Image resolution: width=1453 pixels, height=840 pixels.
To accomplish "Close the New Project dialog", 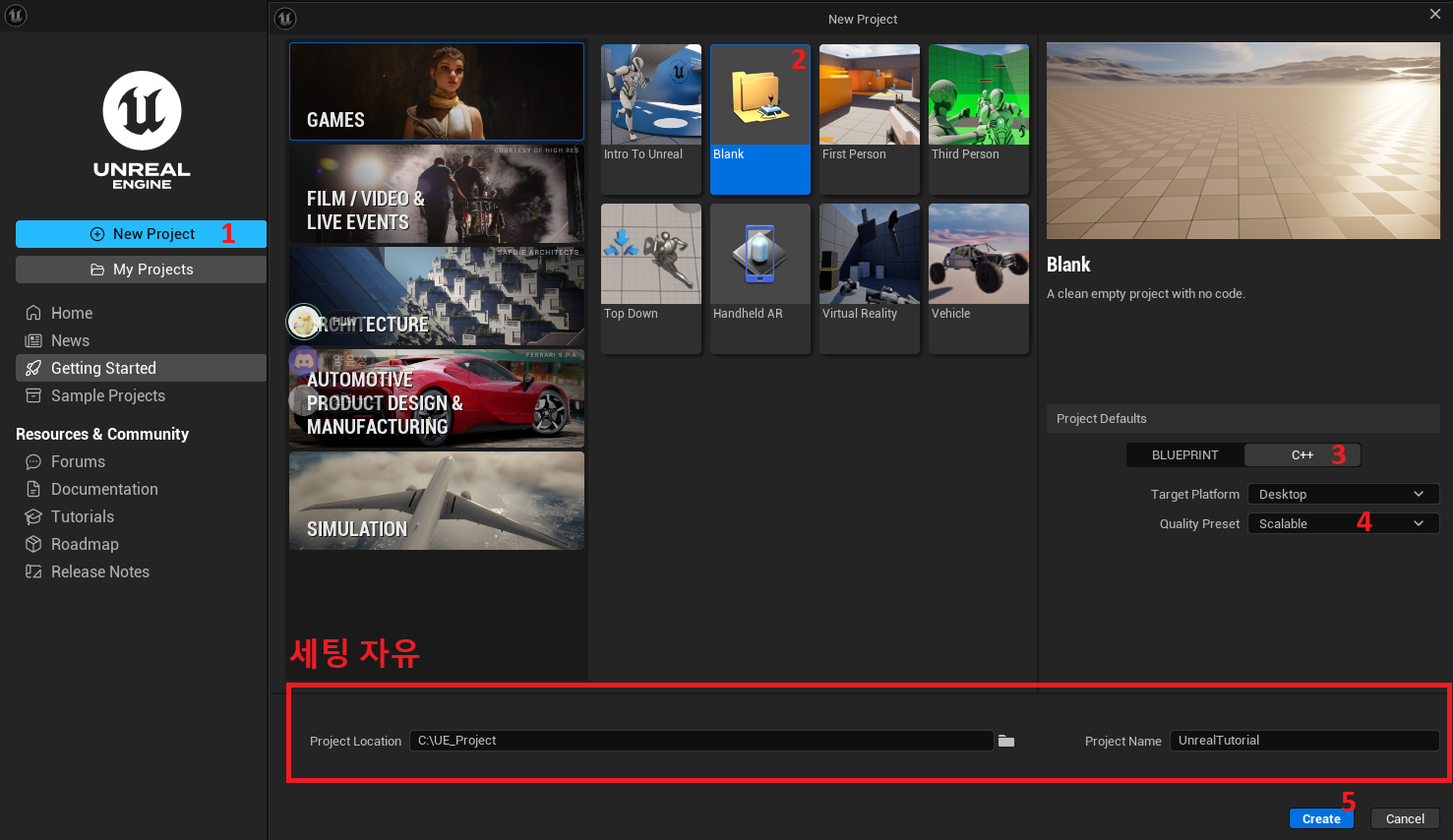I will (x=1435, y=14).
